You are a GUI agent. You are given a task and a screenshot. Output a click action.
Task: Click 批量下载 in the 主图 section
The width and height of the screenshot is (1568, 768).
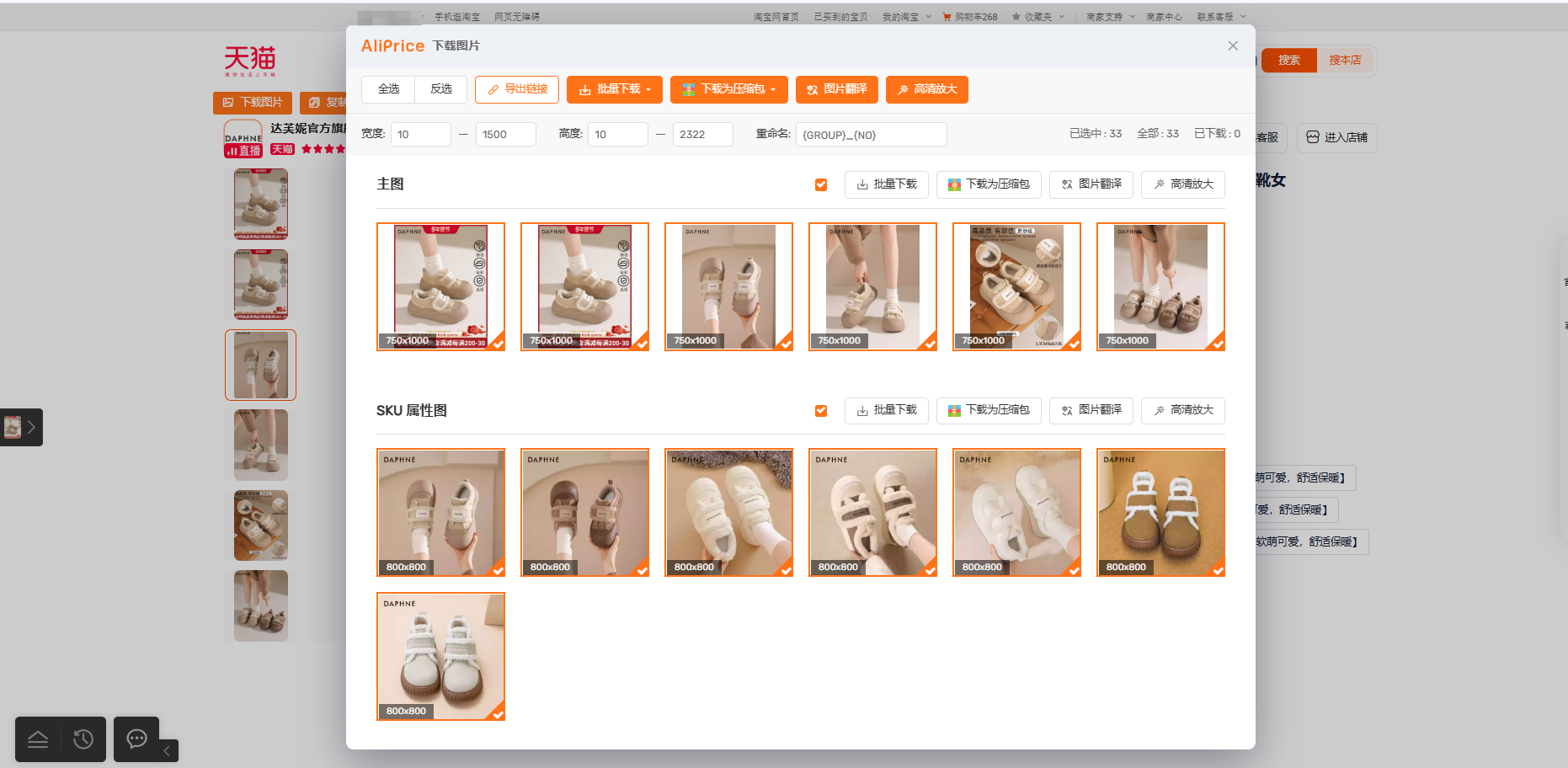coord(887,184)
